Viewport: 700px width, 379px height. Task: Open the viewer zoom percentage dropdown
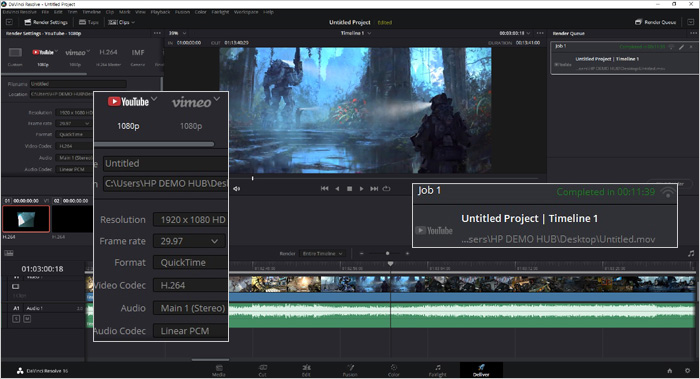[x=177, y=33]
